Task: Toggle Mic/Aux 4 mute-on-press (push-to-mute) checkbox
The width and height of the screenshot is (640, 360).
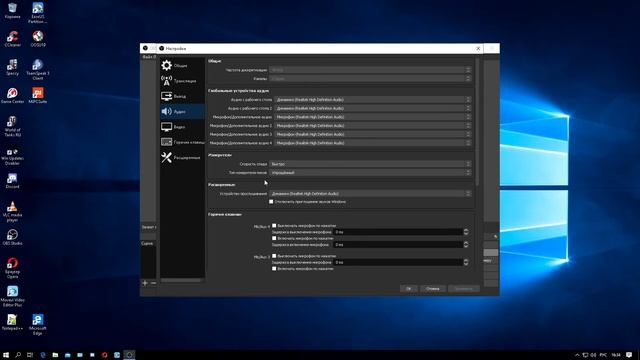Action: click(x=274, y=225)
